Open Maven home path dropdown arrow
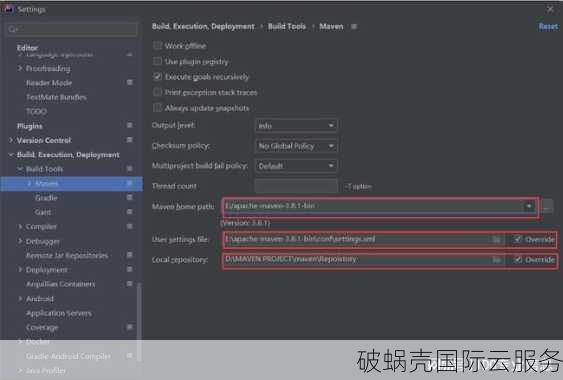The height and width of the screenshot is (380, 563). (x=529, y=206)
